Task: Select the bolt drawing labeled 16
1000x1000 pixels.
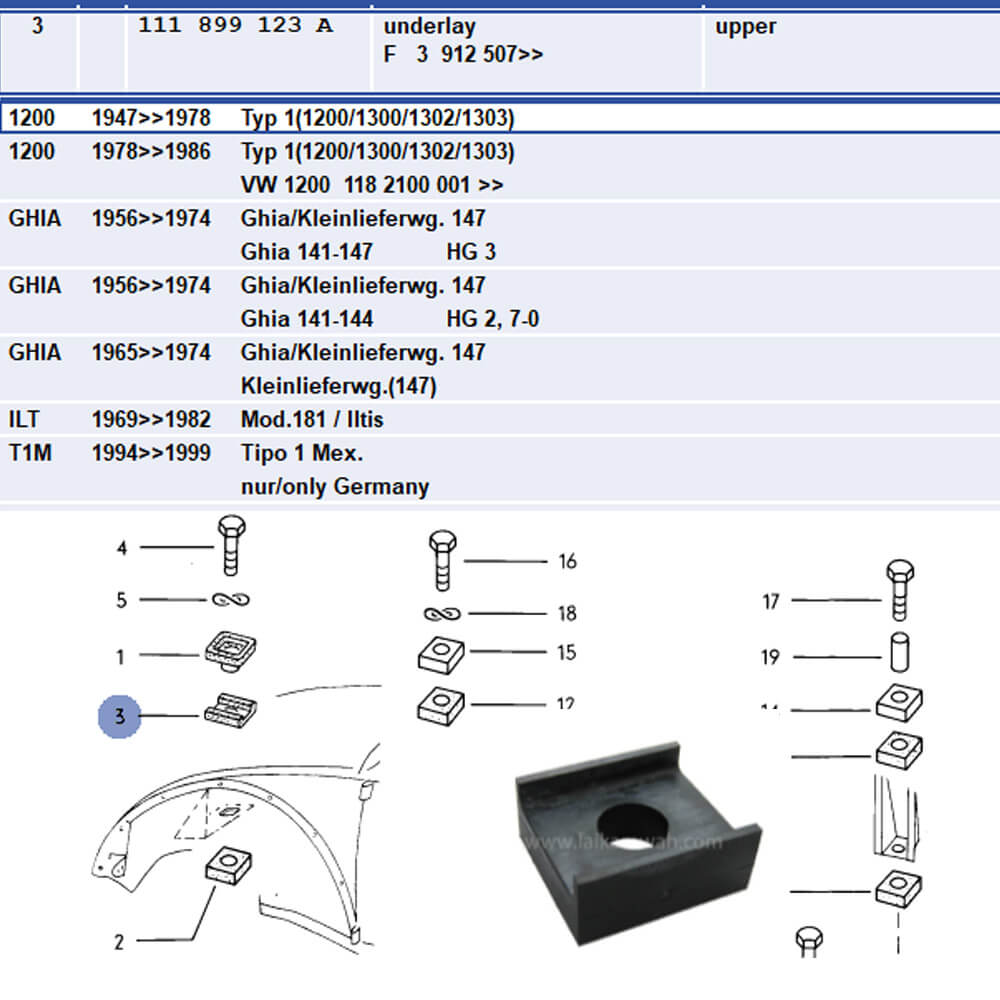Action: (441, 560)
